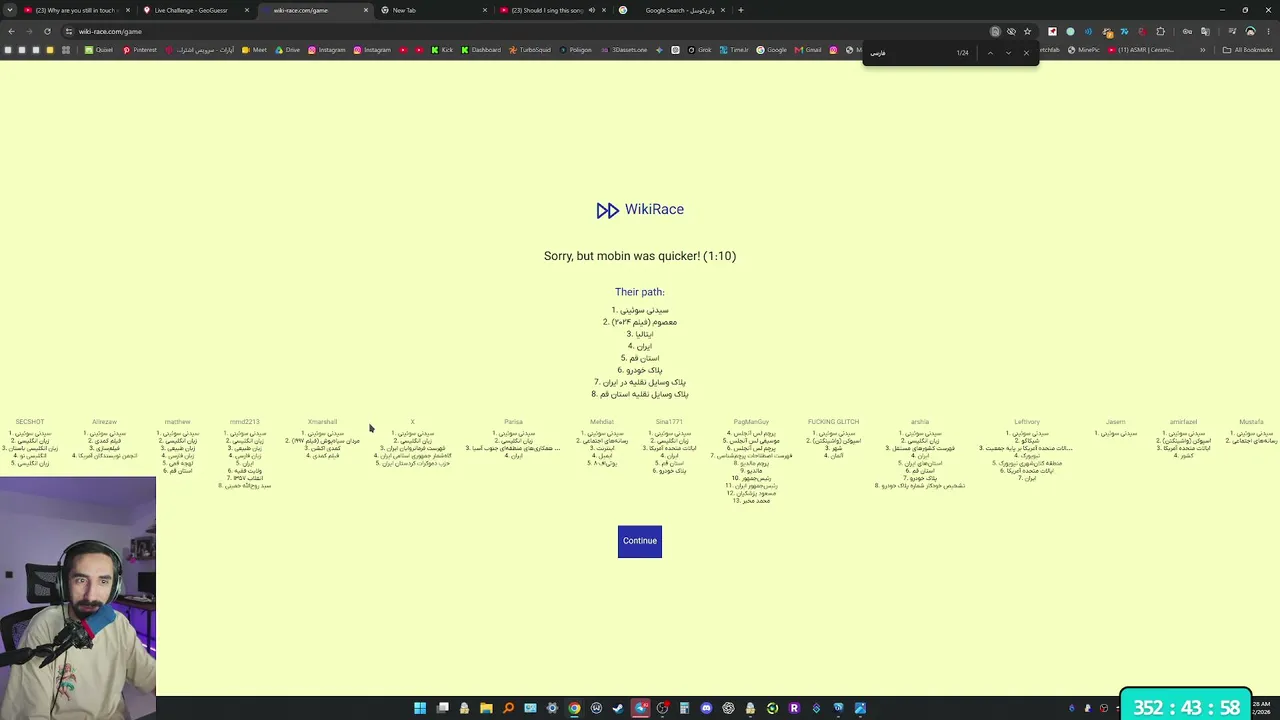Click the 'Their path:' heading
The width and height of the screenshot is (1280, 720).
pyautogui.click(x=640, y=292)
